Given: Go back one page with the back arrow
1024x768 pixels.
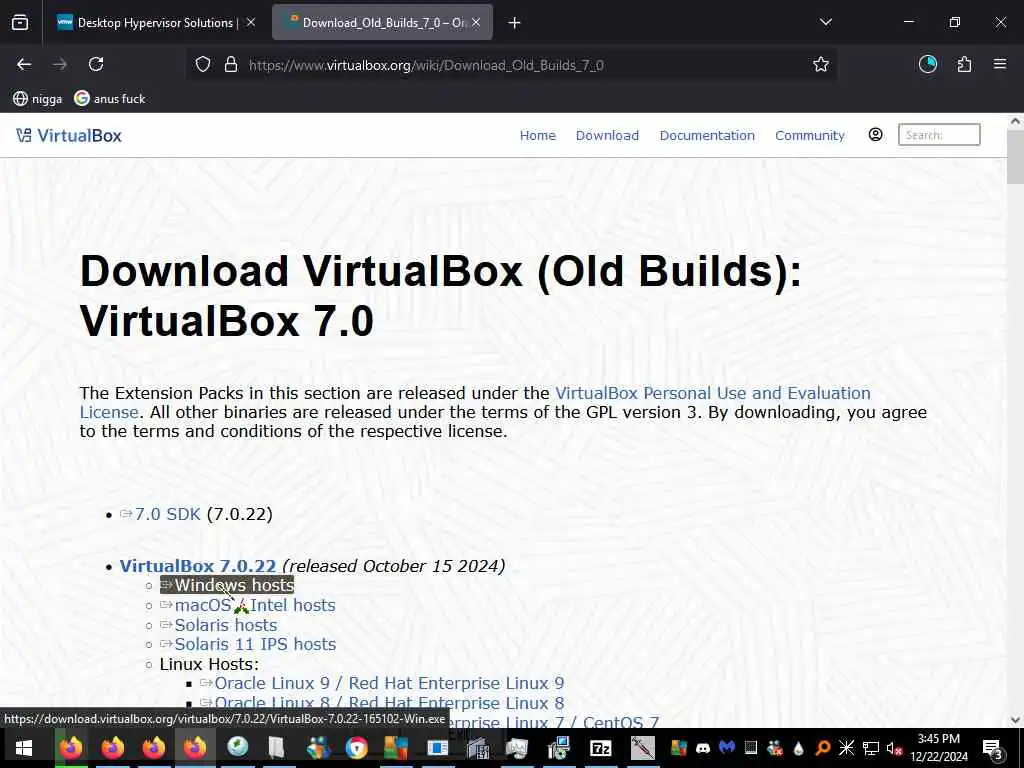Looking at the screenshot, I should (x=24, y=64).
